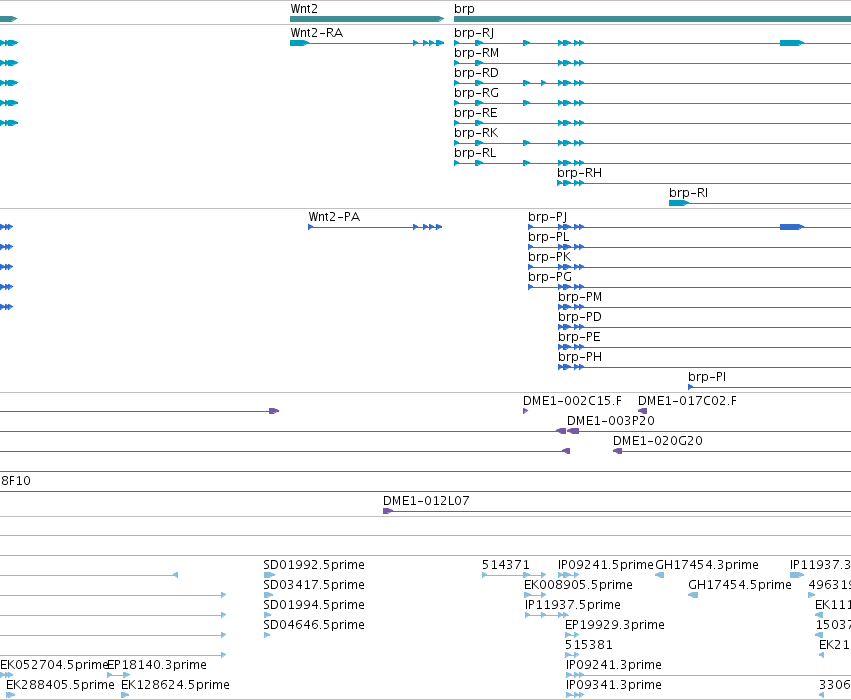Select the GH17454.3prime EST label

click(707, 565)
